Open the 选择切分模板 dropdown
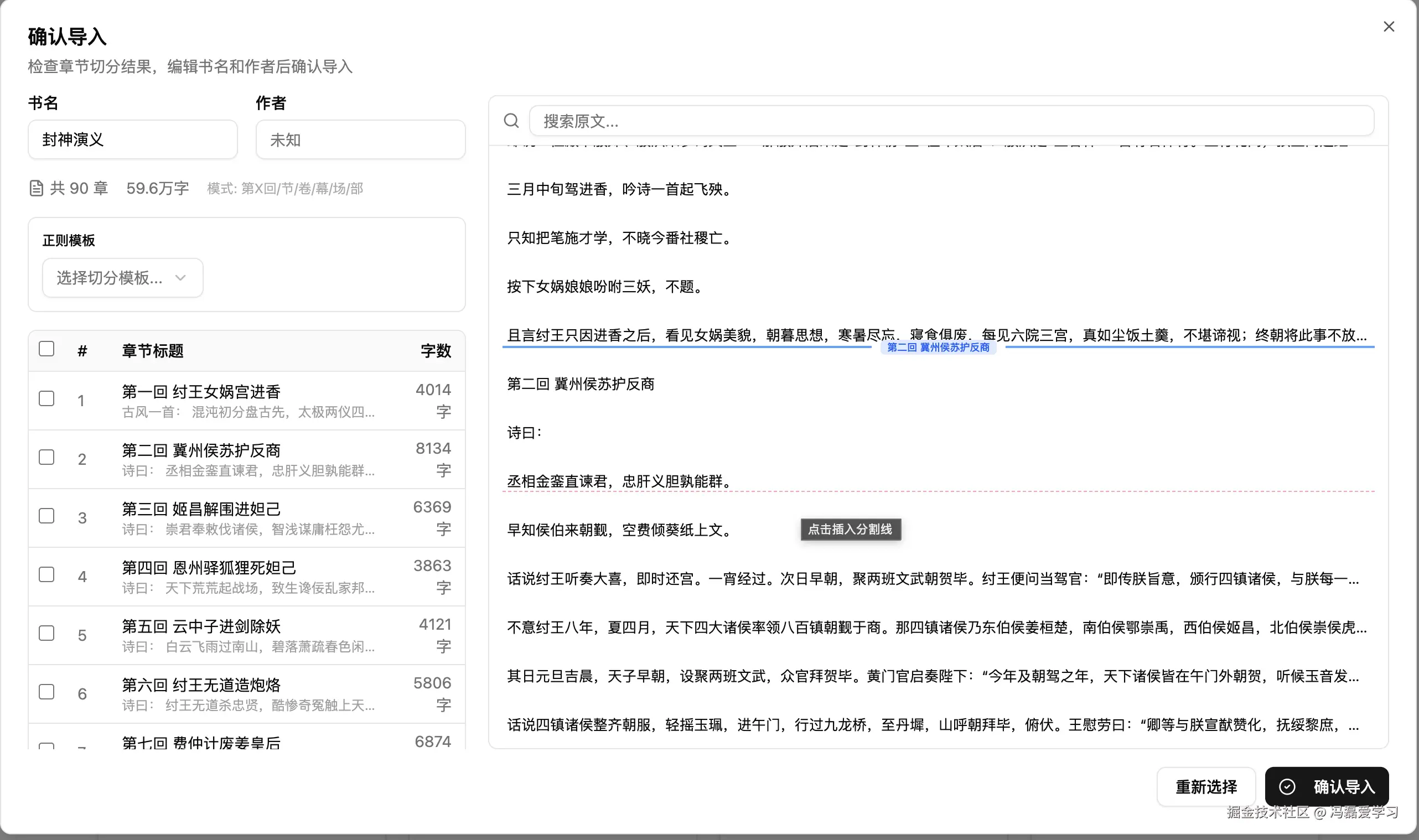The height and width of the screenshot is (840, 1419). pos(122,277)
